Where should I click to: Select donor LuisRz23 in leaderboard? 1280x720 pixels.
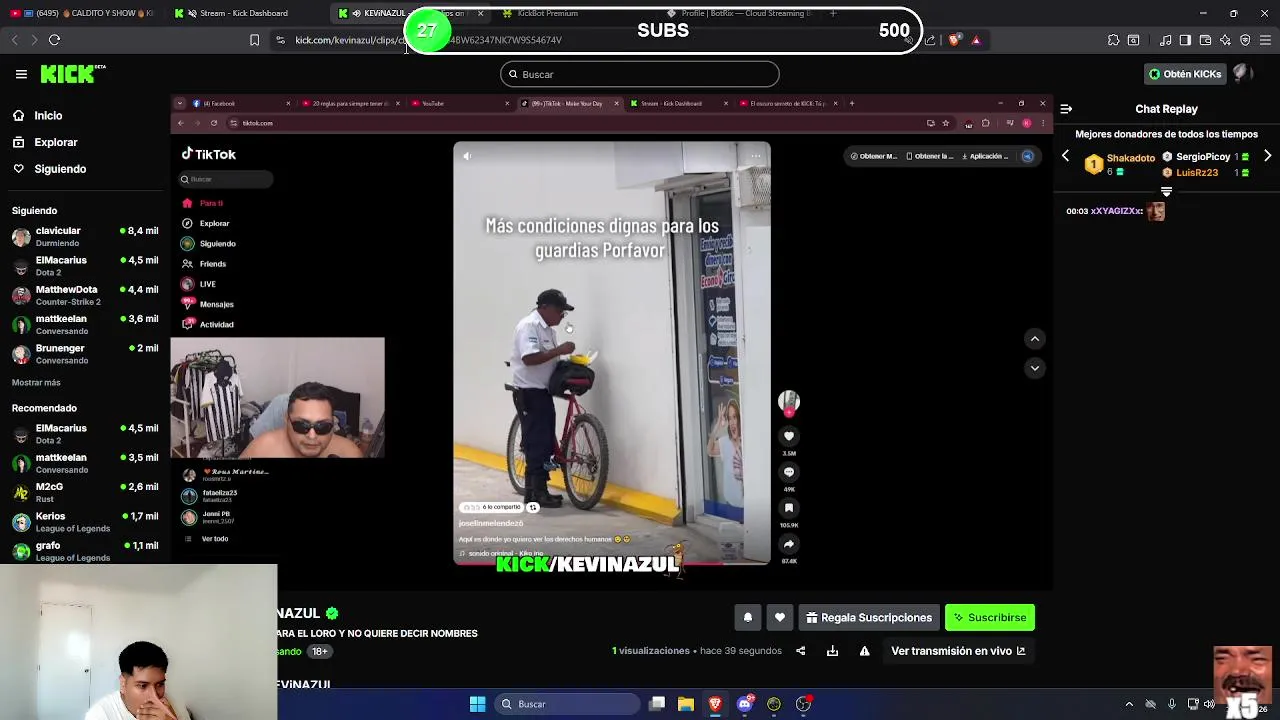coord(1204,172)
